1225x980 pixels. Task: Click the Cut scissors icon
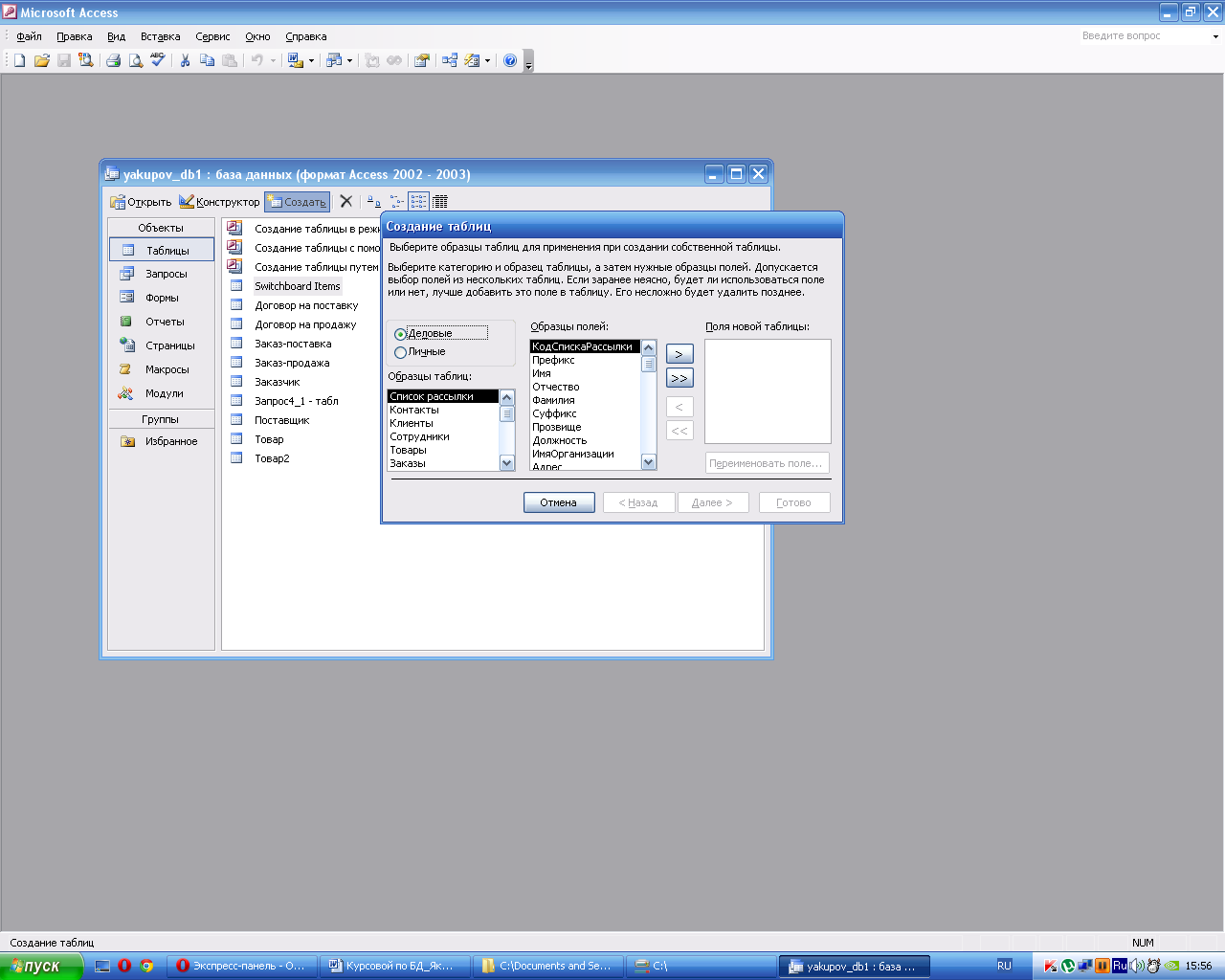tap(185, 60)
